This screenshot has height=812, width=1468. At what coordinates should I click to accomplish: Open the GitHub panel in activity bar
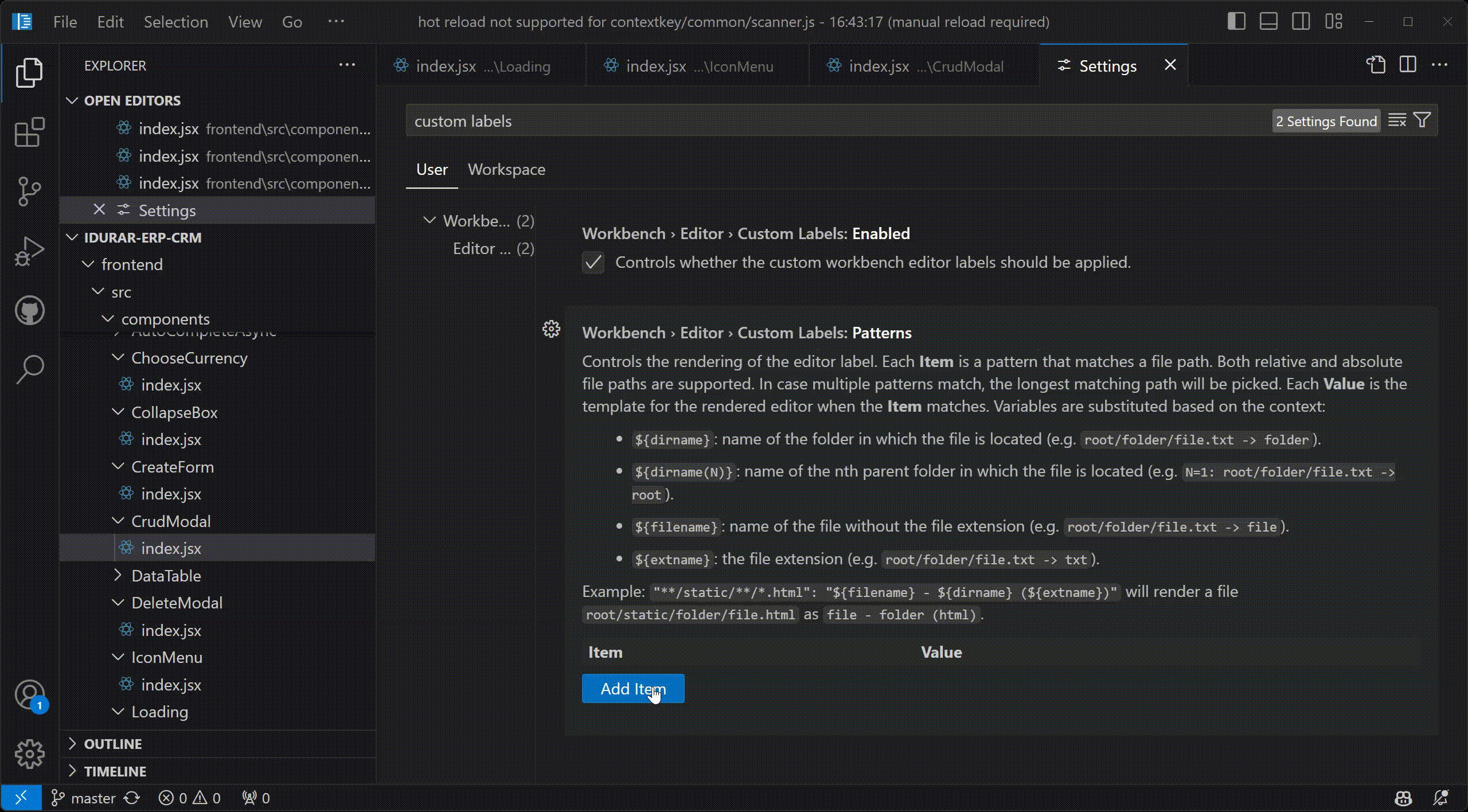click(x=29, y=311)
